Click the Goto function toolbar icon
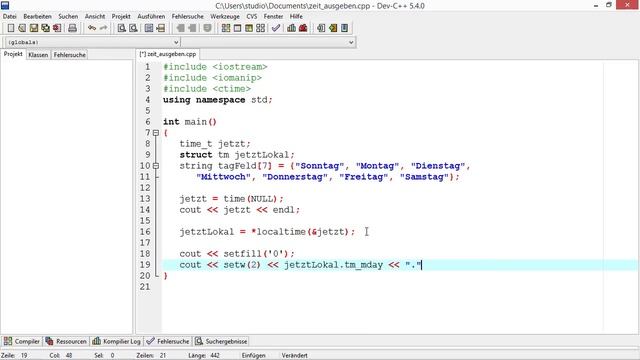This screenshot has width=640, height=360. click(x=149, y=28)
